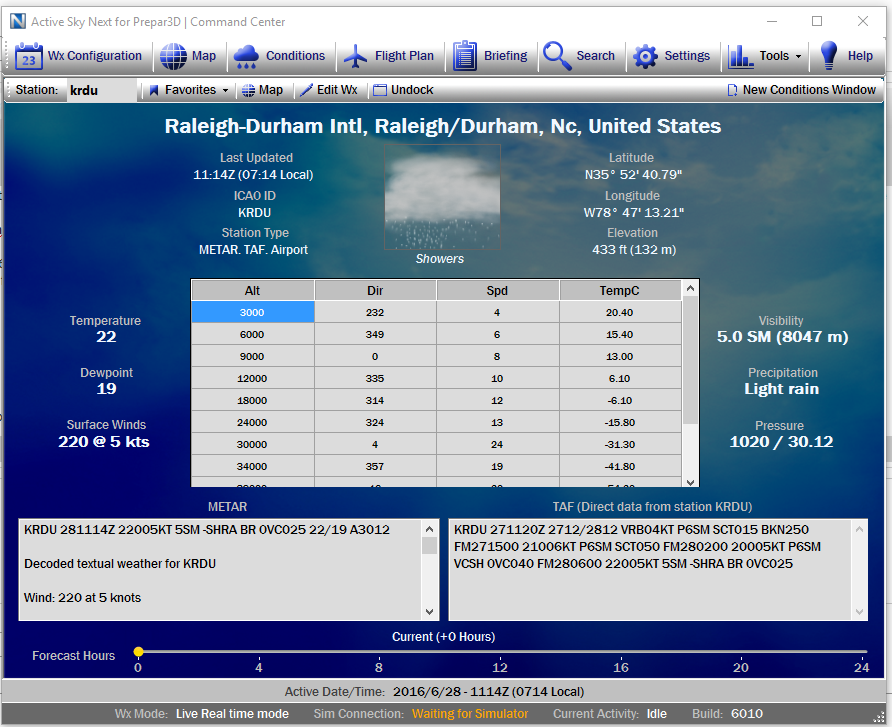Click the METAR raw text line
This screenshot has width=892, height=727.
(207, 530)
